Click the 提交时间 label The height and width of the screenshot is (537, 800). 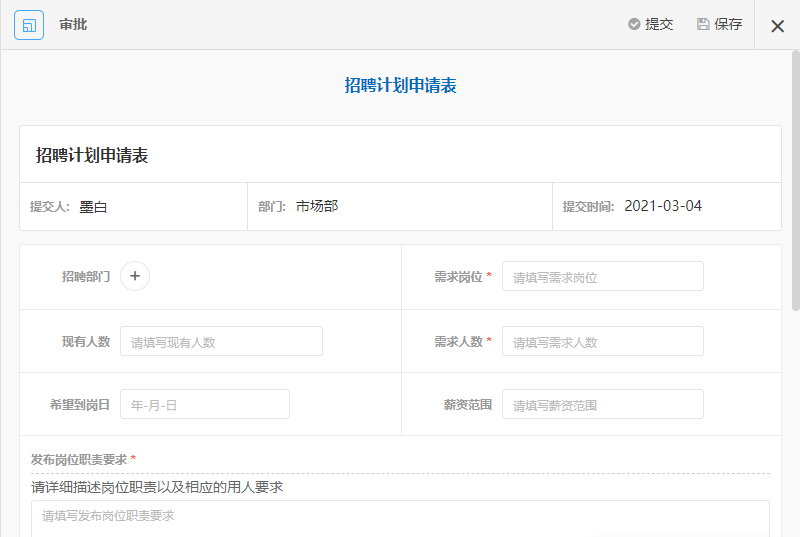click(588, 207)
